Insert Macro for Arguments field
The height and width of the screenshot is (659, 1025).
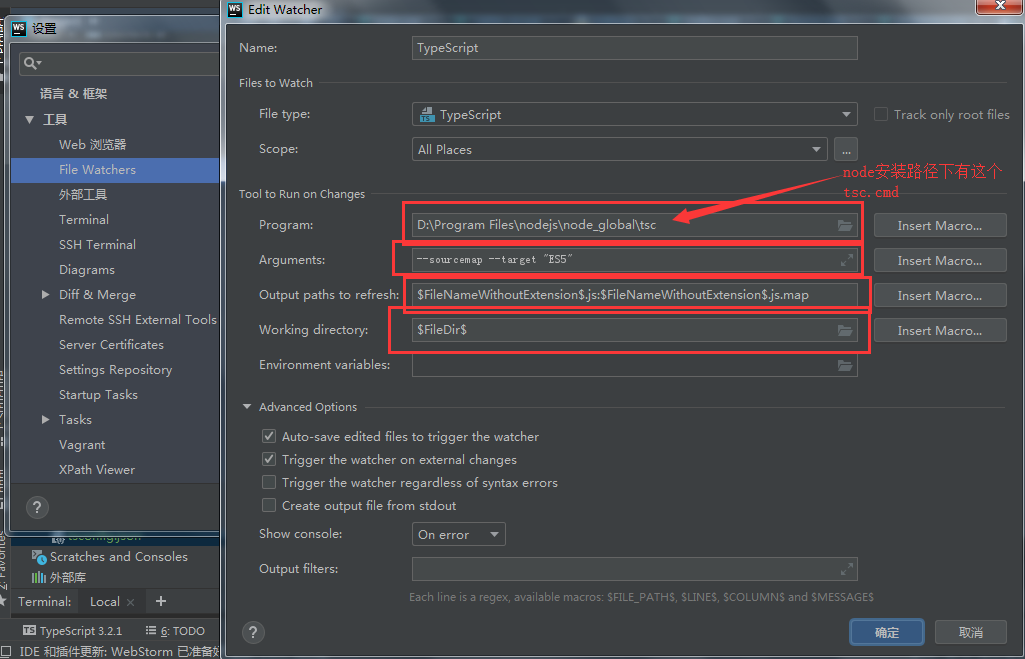pos(940,260)
